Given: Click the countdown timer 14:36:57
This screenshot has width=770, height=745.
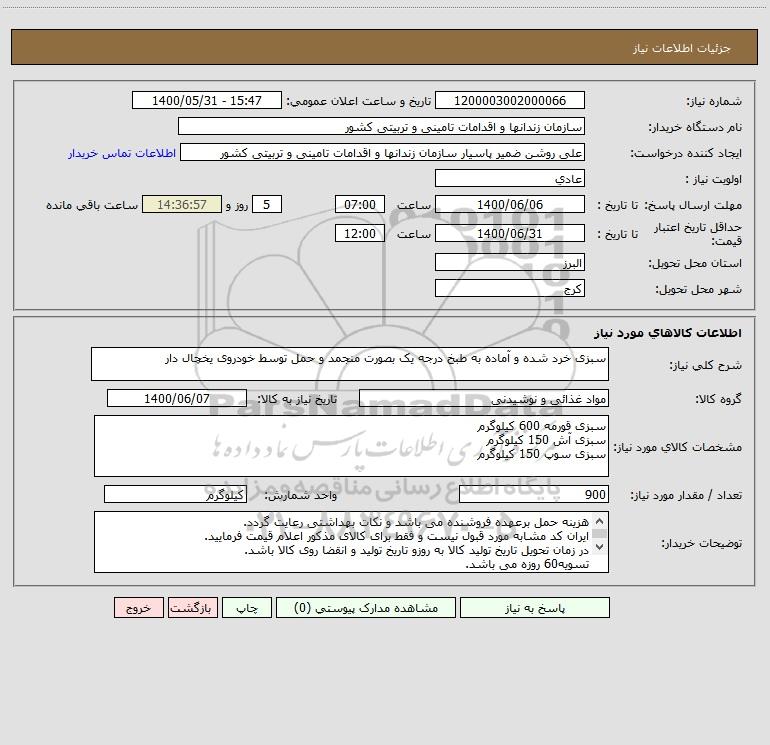Looking at the screenshot, I should pos(182,204).
